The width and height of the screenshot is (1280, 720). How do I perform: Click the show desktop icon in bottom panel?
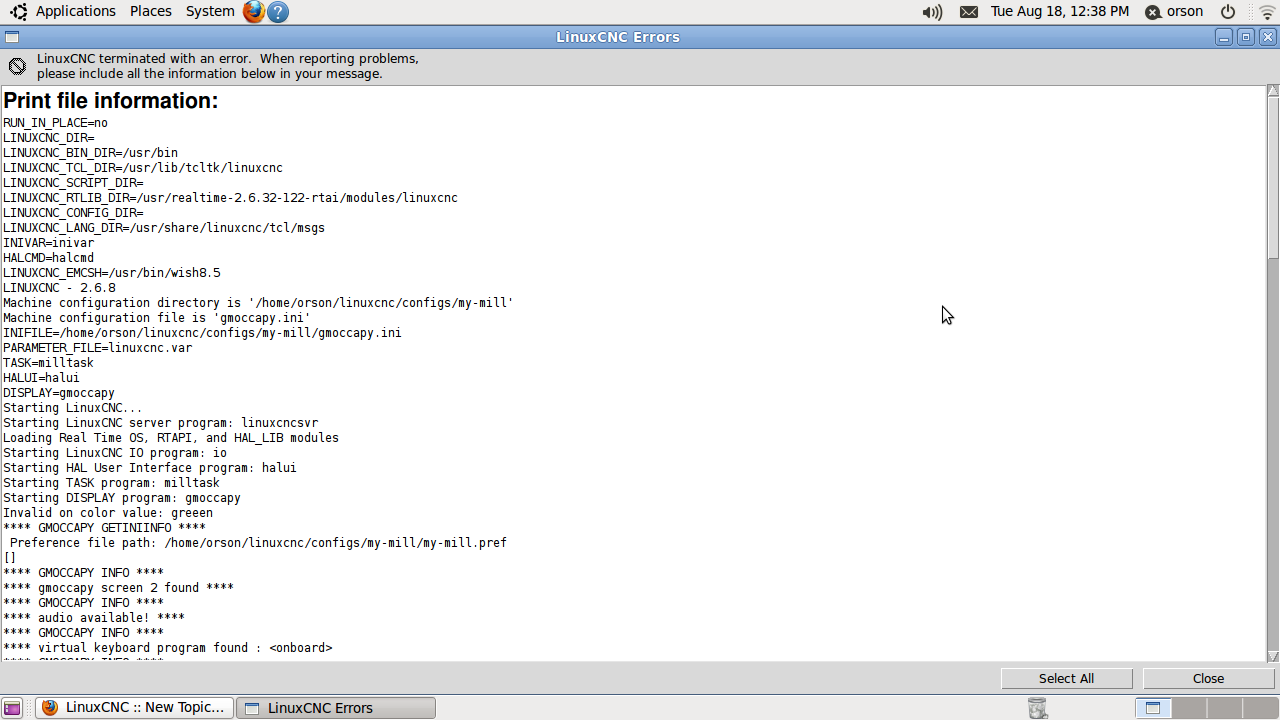(13, 708)
